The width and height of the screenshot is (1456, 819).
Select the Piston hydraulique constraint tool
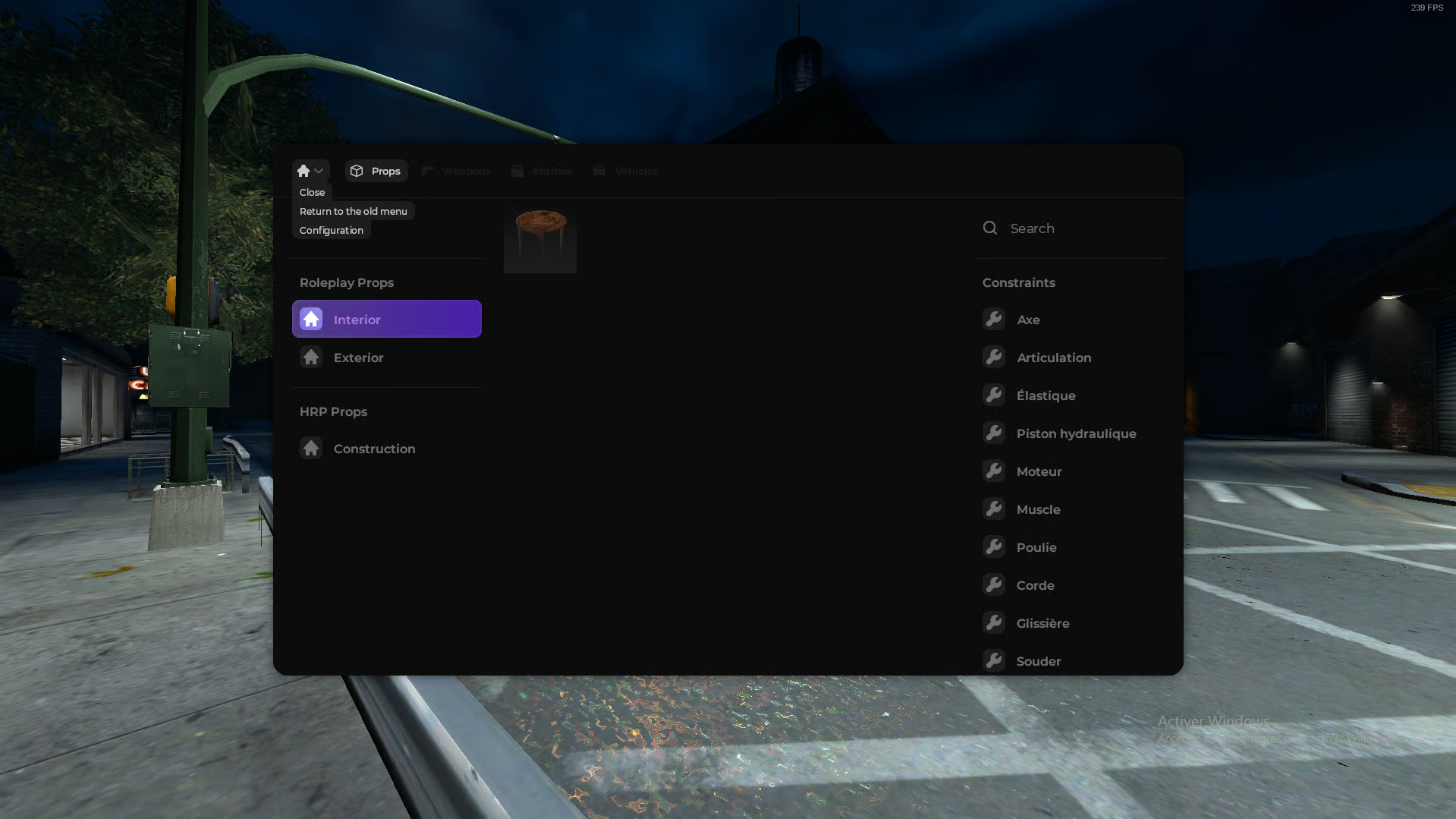click(1071, 433)
